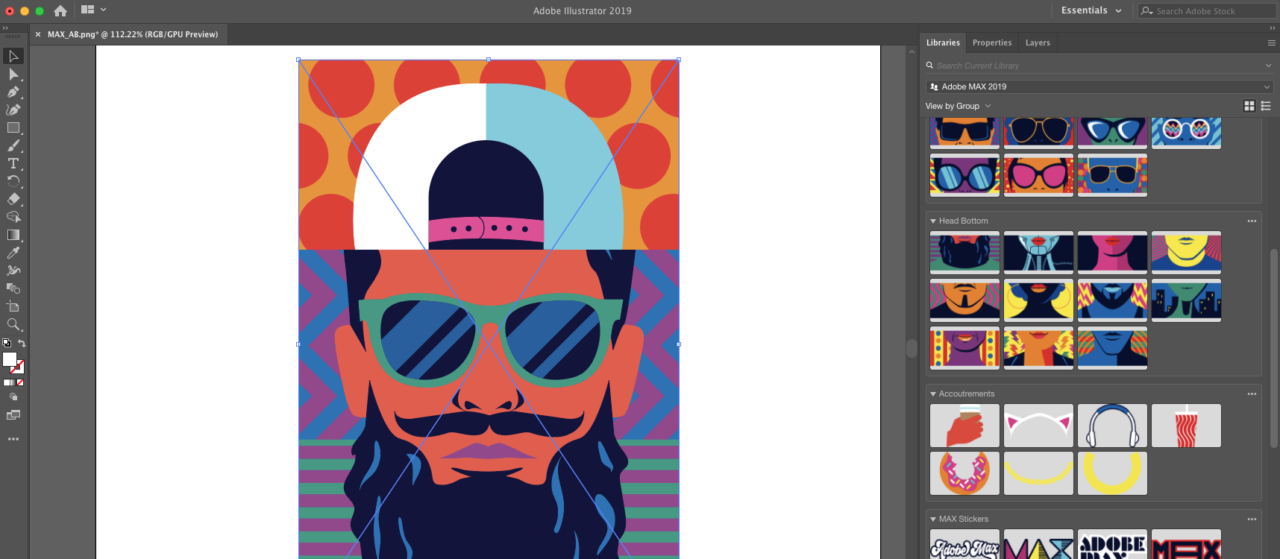
Task: Pick the Rectangle tool
Action: click(13, 128)
